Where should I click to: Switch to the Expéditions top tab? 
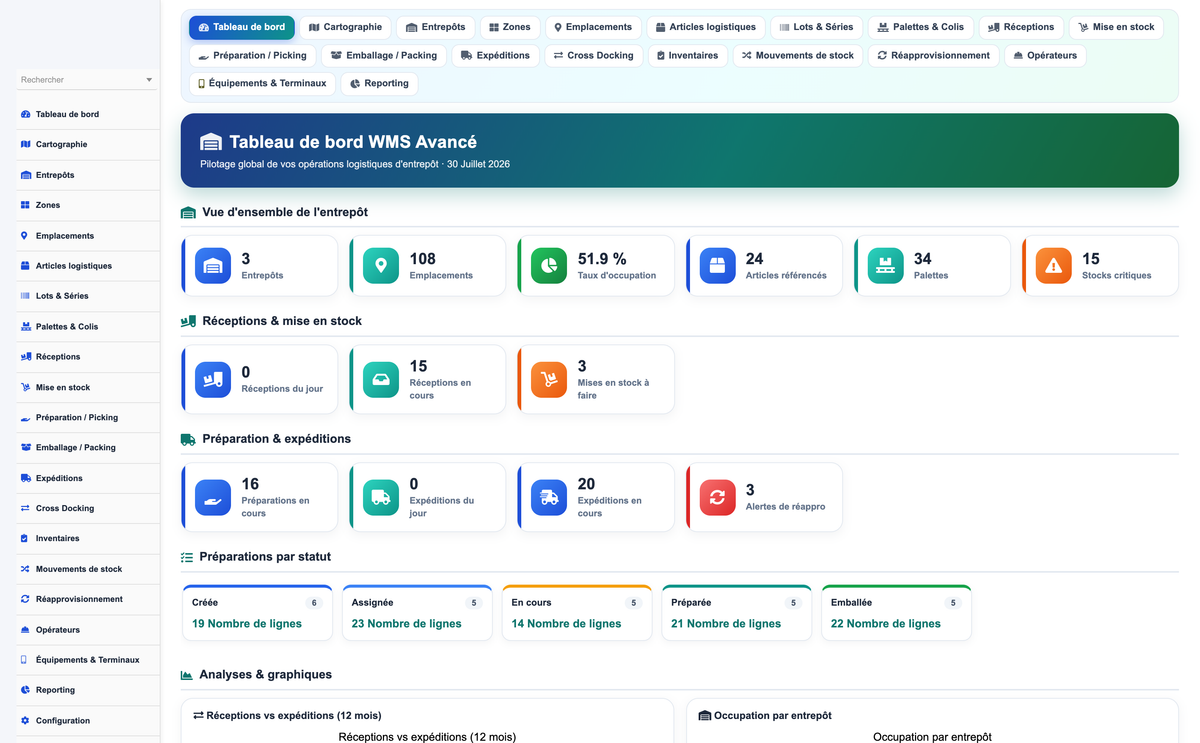point(496,55)
